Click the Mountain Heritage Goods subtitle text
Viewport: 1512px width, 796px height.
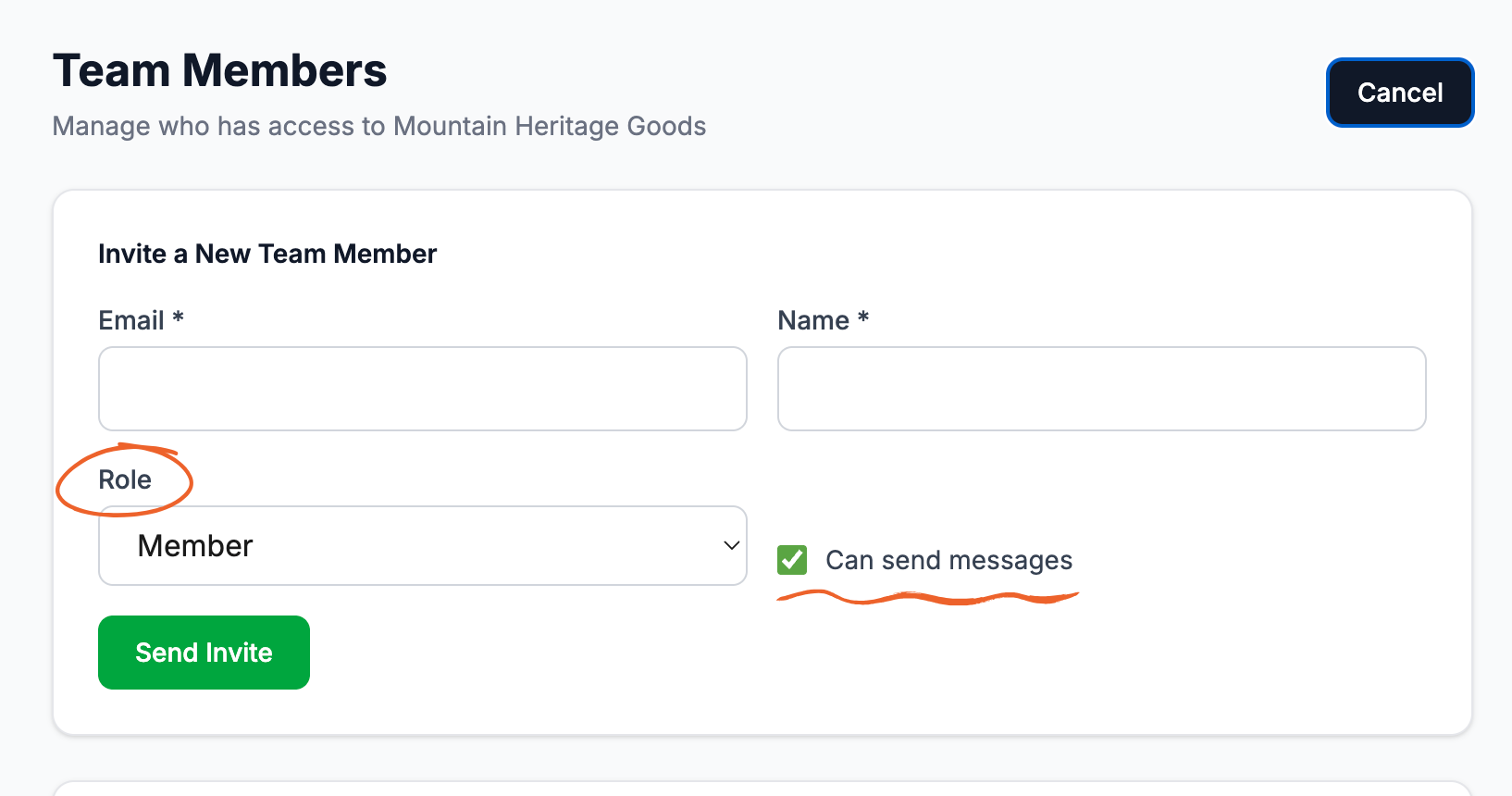point(550,126)
